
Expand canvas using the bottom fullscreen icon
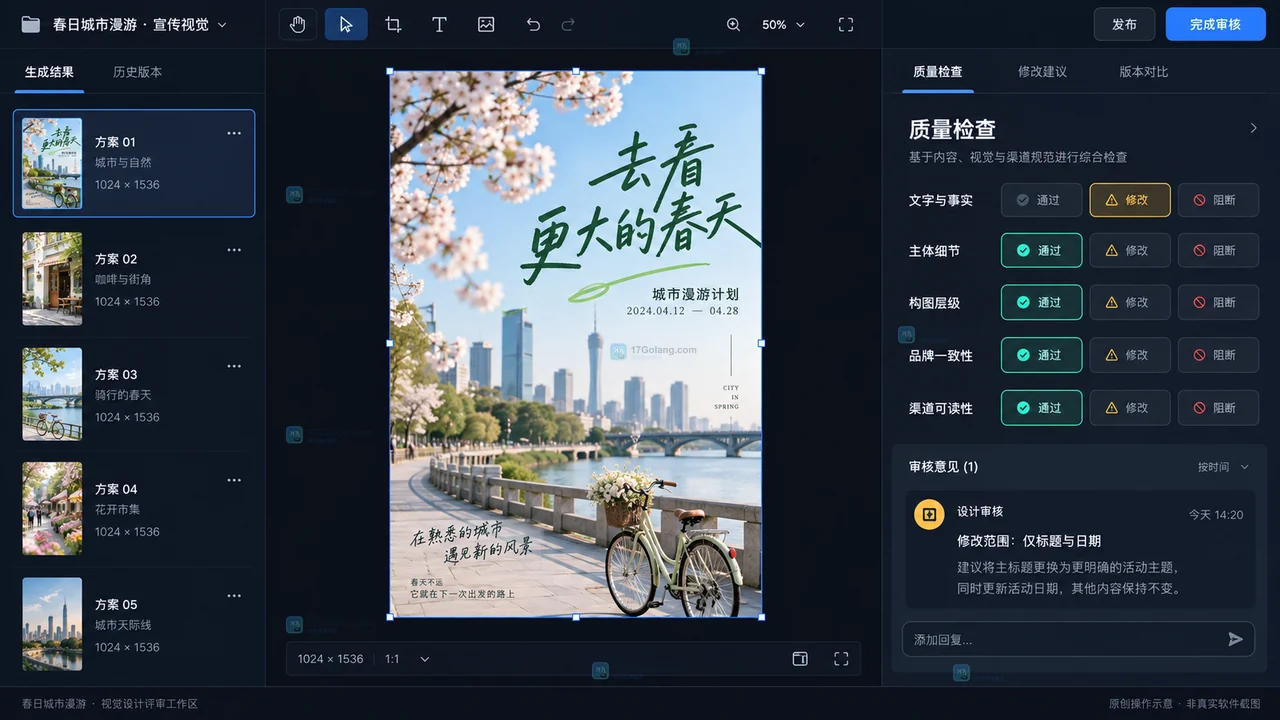[x=841, y=659]
